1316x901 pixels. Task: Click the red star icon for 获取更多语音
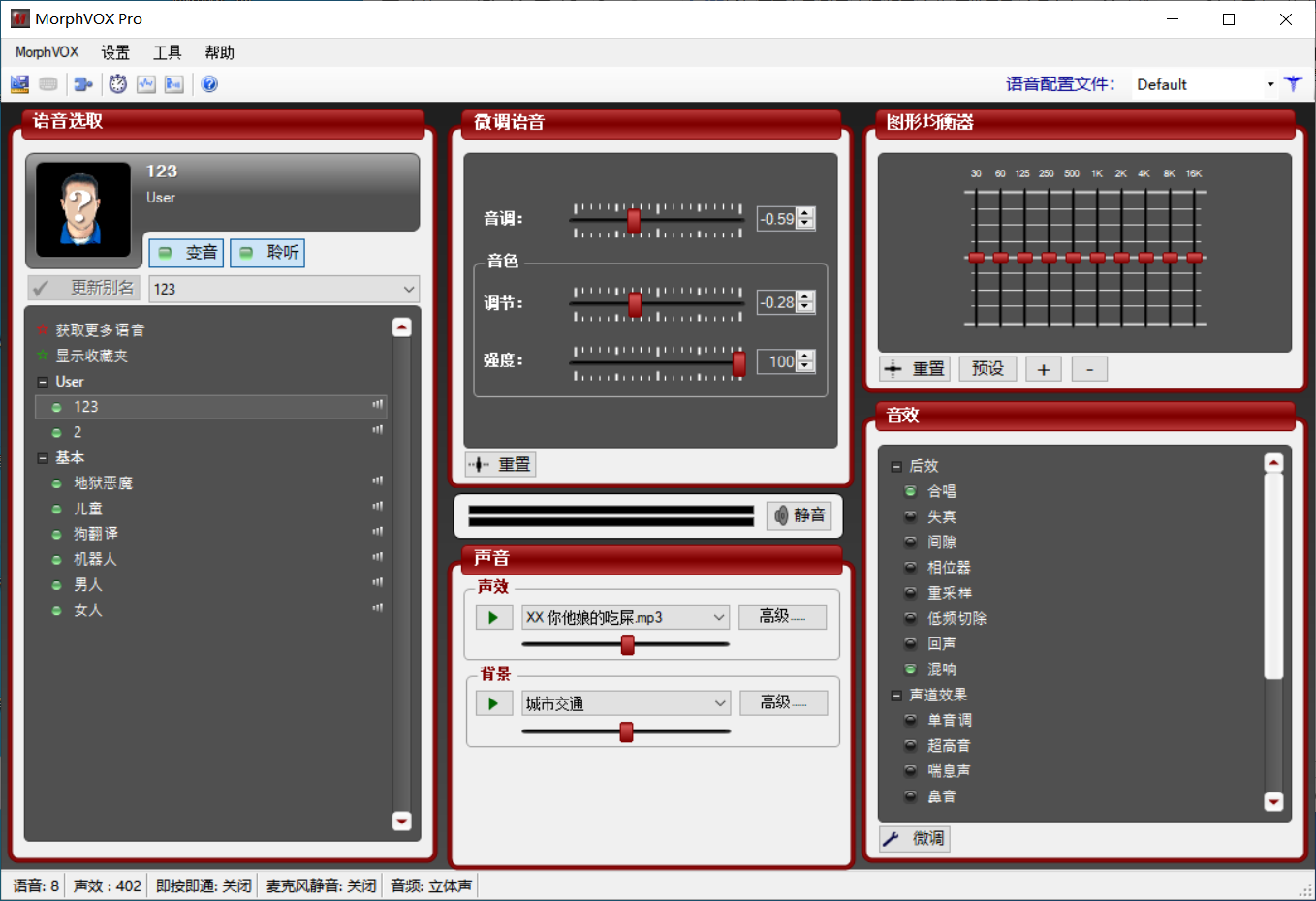43,329
